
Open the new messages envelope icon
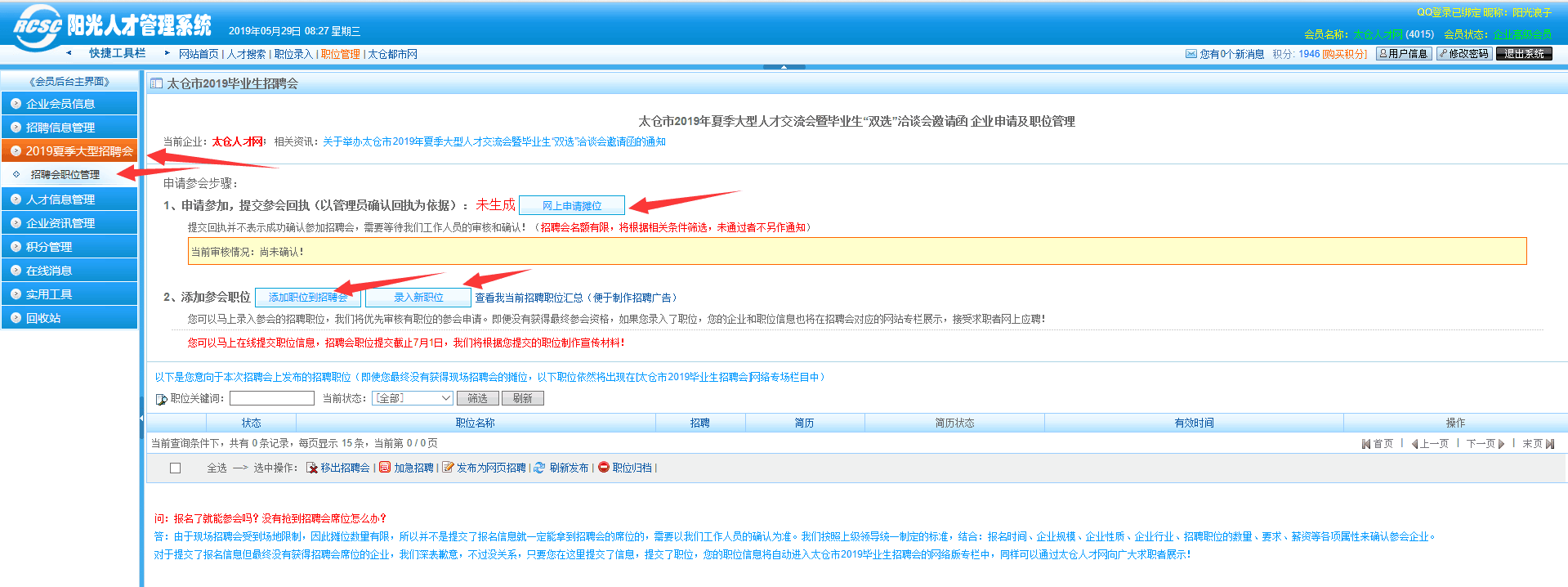(1191, 54)
